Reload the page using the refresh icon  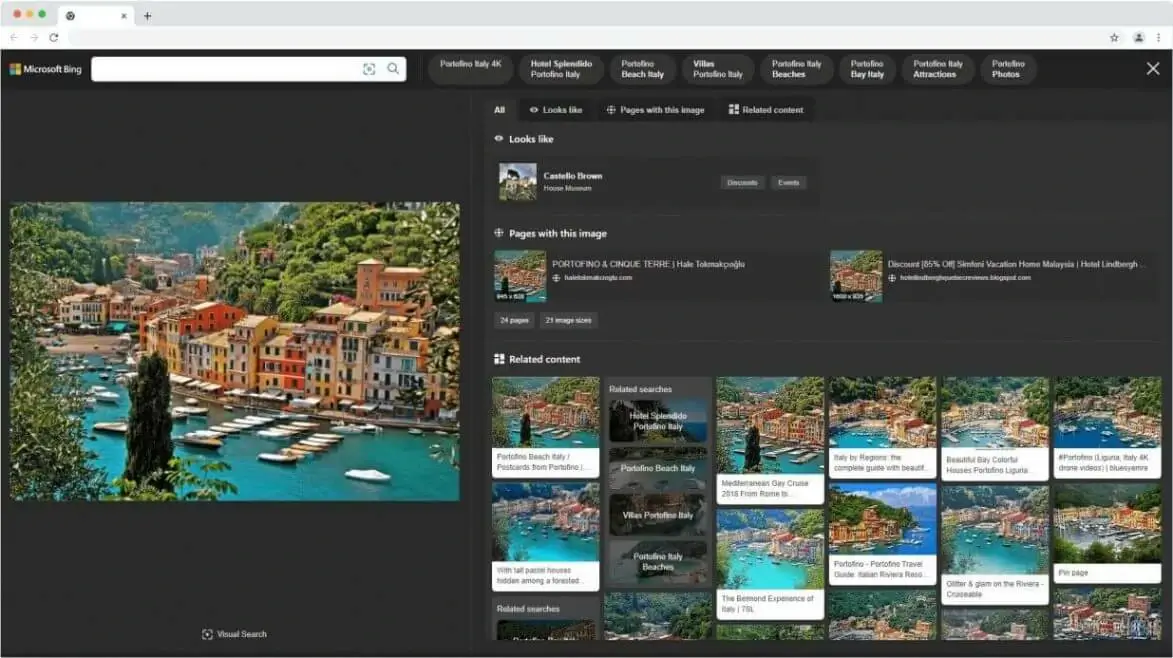tap(52, 36)
